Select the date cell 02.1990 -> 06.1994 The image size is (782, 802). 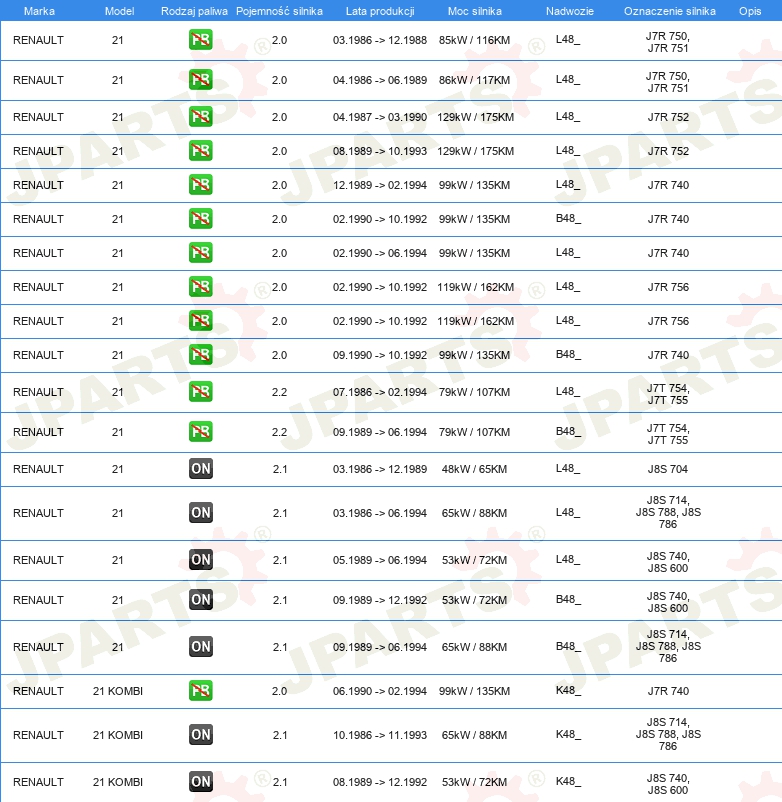pyautogui.click(x=380, y=253)
